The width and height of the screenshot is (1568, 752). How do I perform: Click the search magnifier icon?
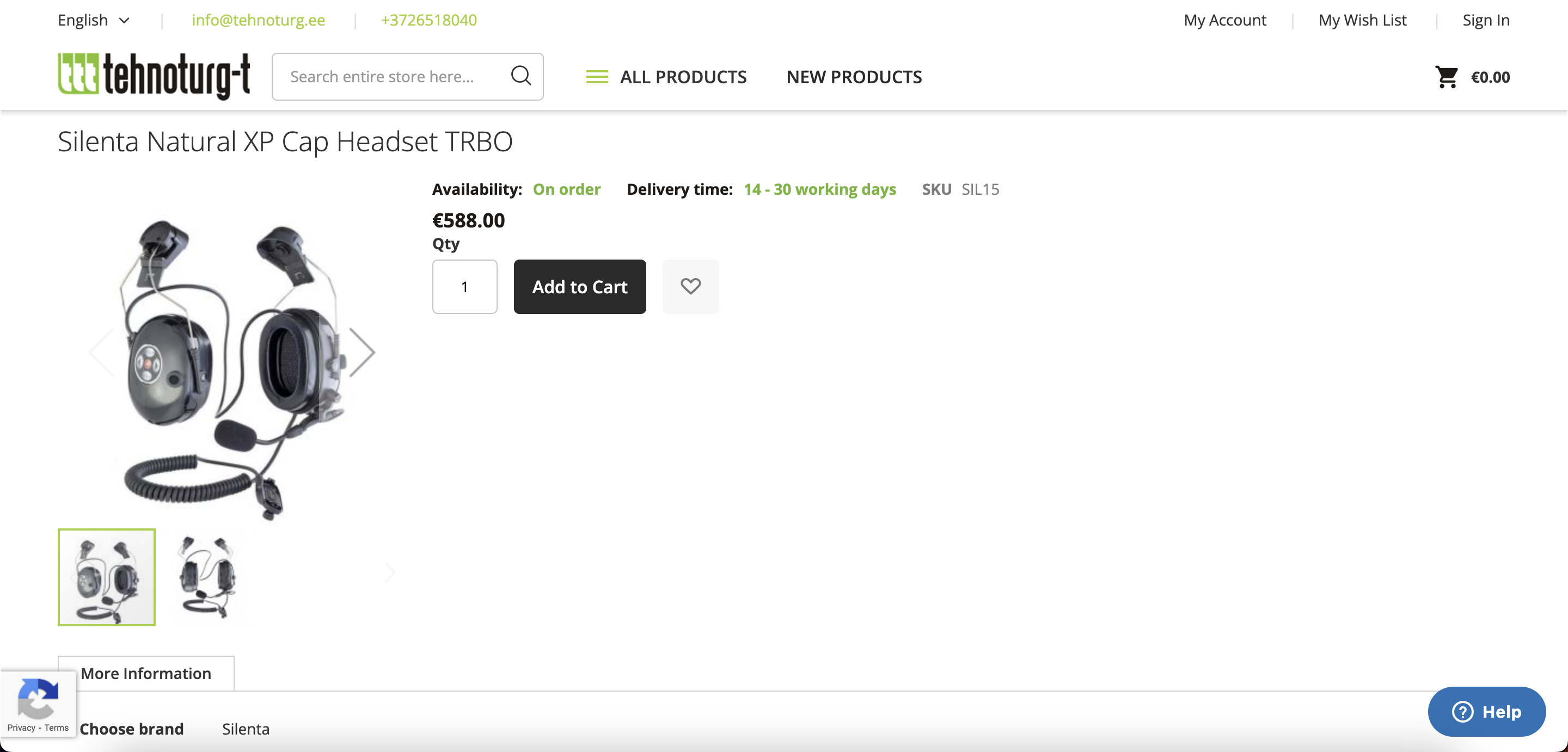[520, 76]
